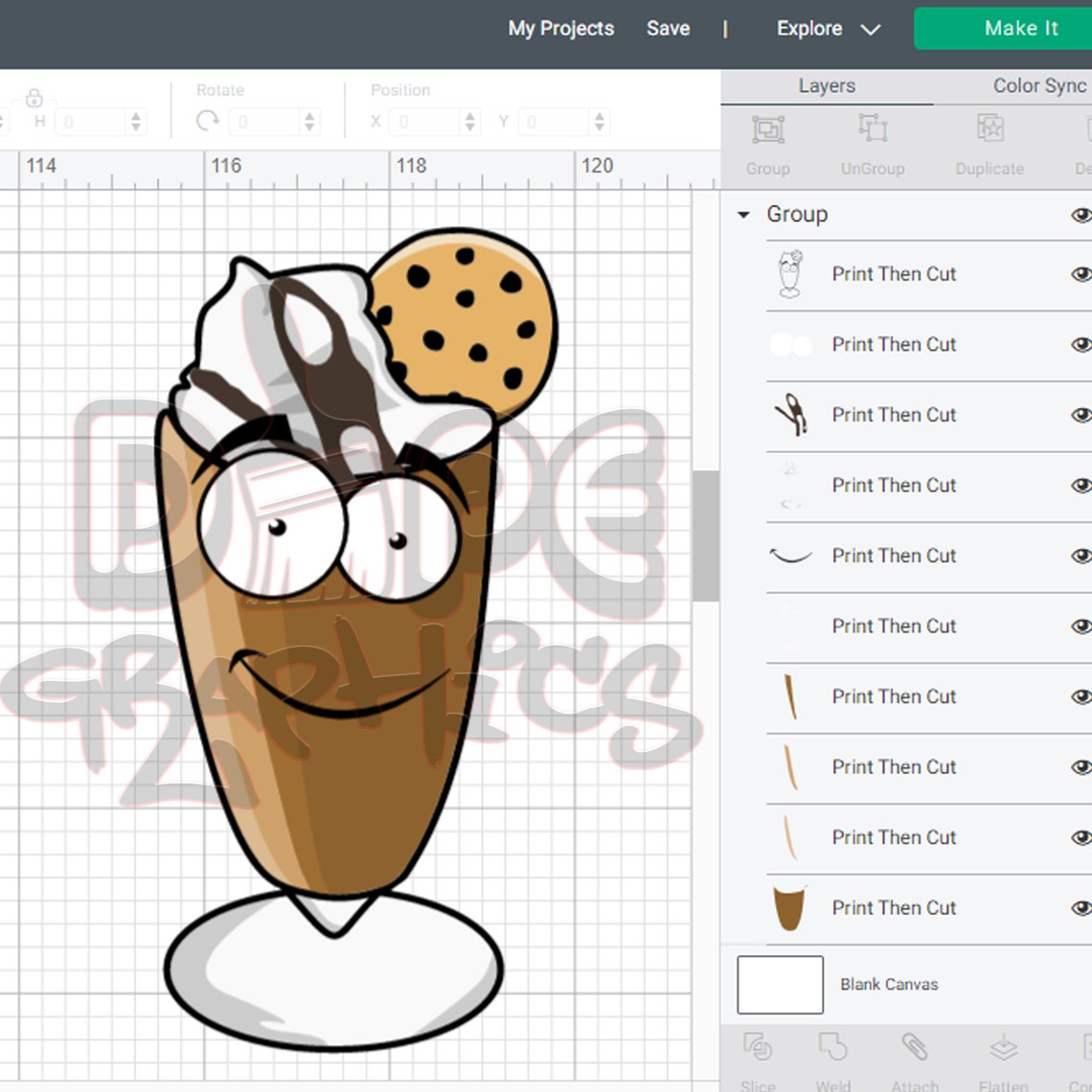The image size is (1092, 1092).
Task: Switch to the Color Sync tab
Action: (x=1039, y=85)
